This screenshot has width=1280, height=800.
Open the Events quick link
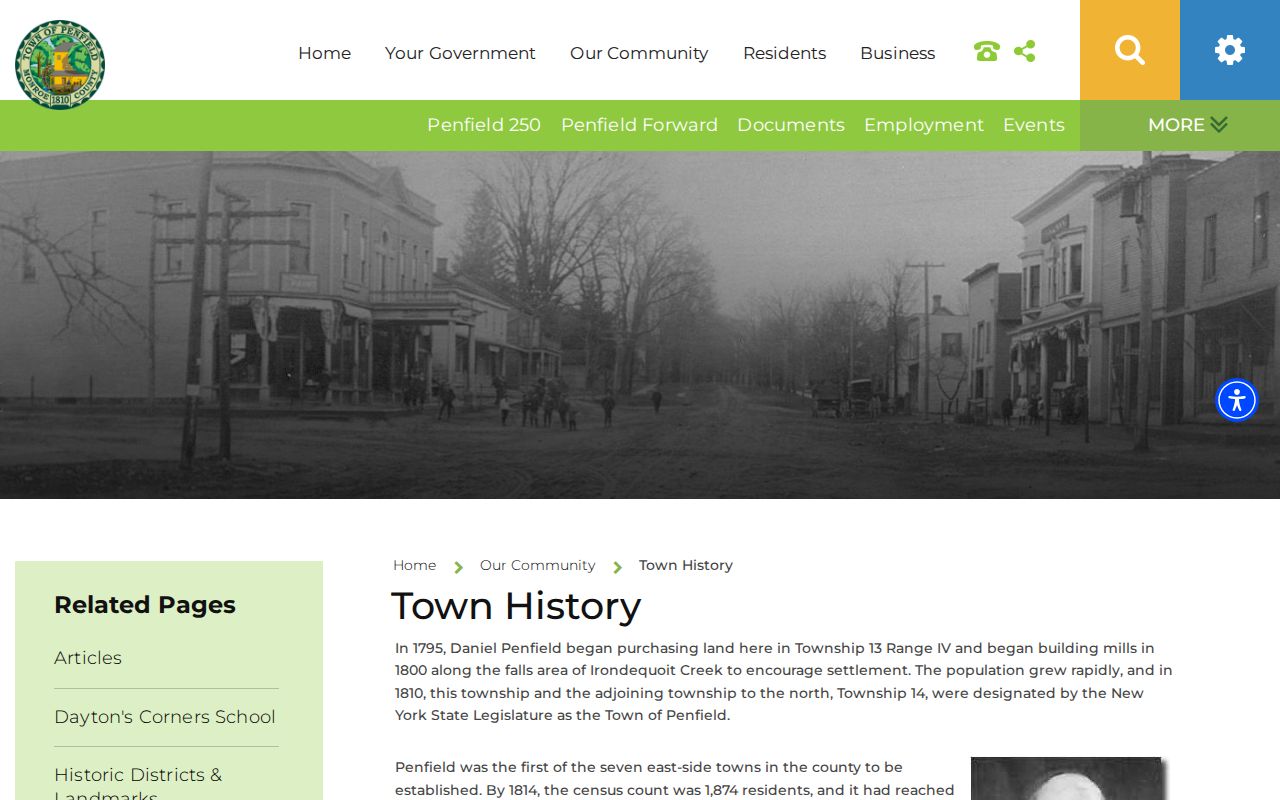point(1034,125)
